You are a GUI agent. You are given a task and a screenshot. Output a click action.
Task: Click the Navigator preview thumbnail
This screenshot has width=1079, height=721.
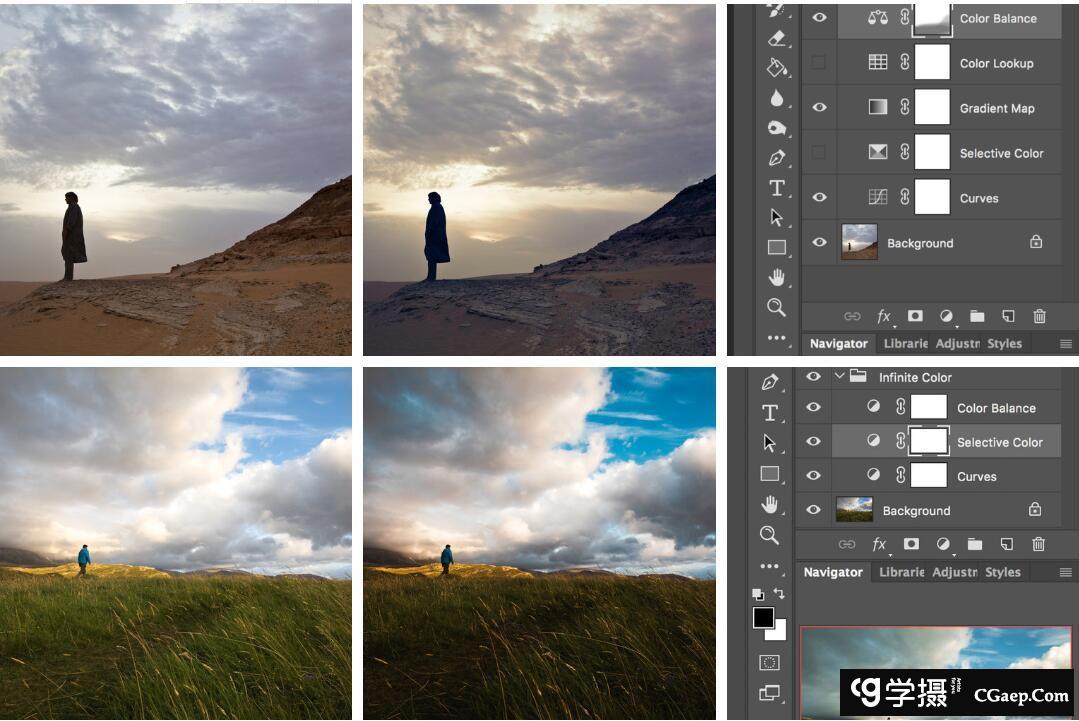(x=935, y=660)
